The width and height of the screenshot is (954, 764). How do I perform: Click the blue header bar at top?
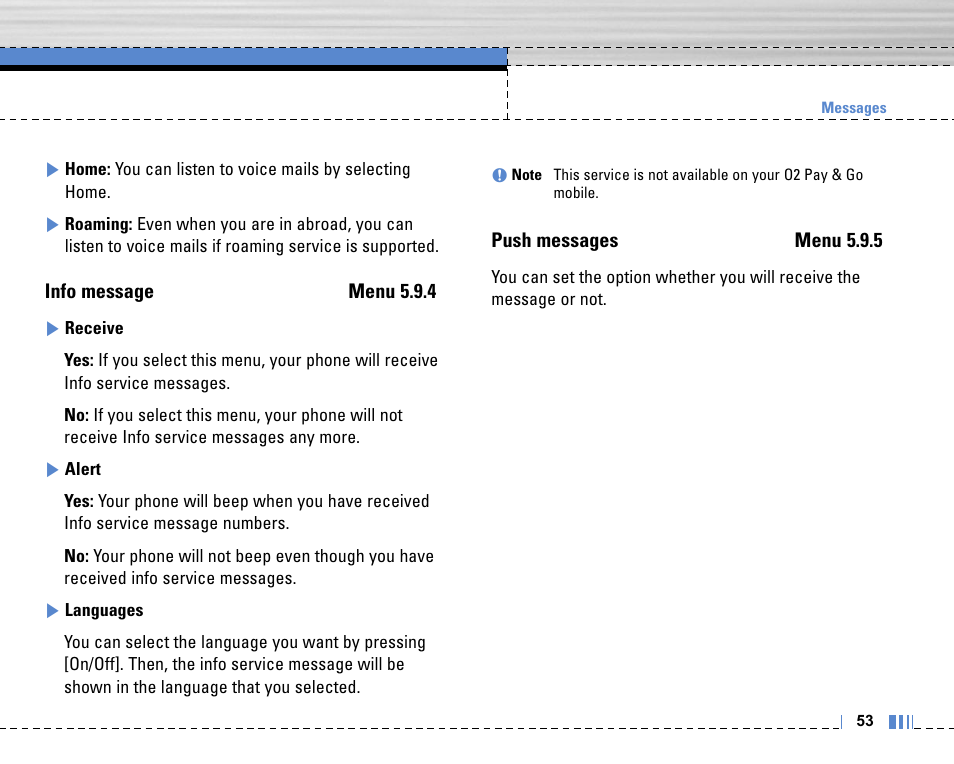[254, 57]
